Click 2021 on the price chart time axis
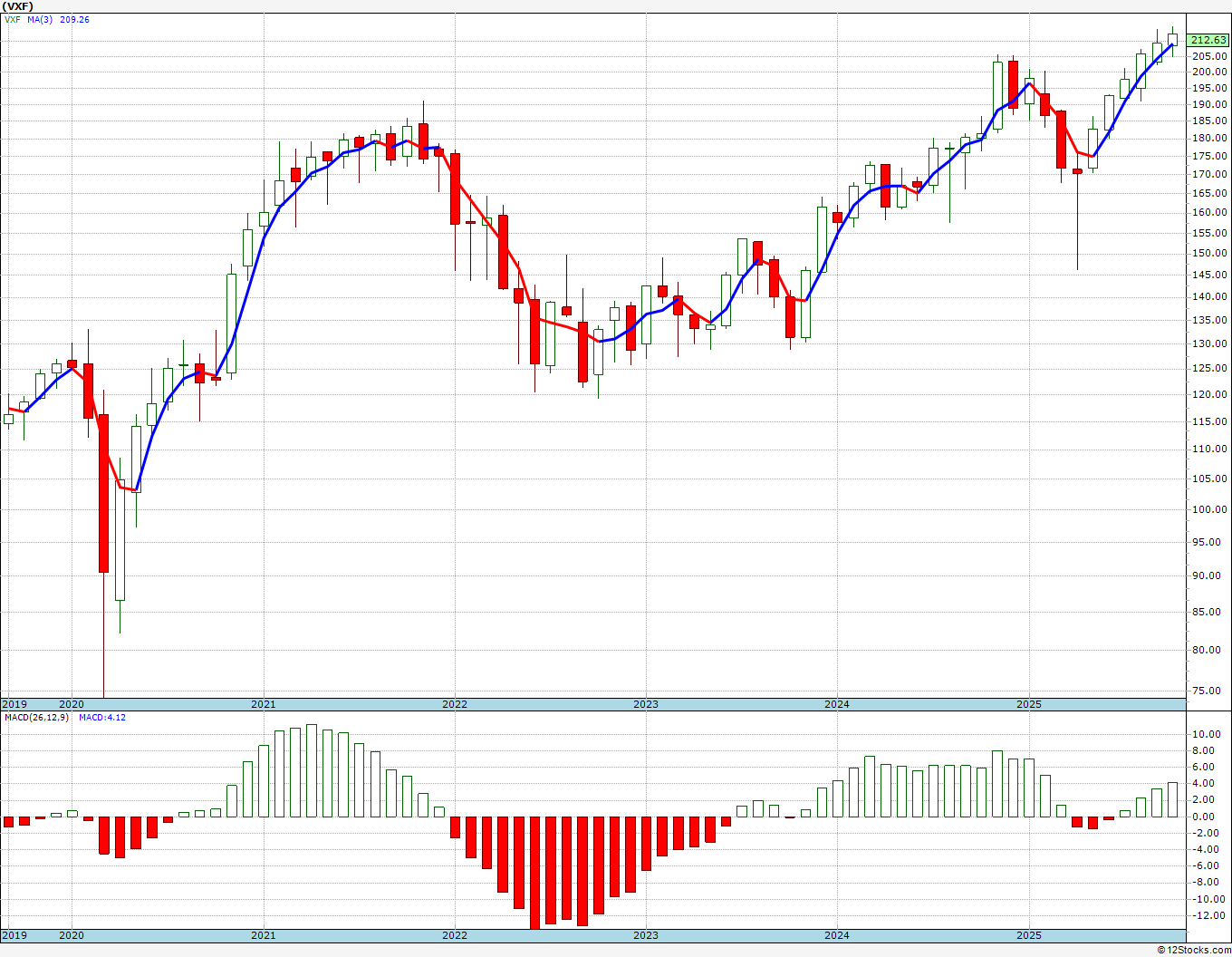Viewport: 1232px width, 957px height. tap(264, 704)
